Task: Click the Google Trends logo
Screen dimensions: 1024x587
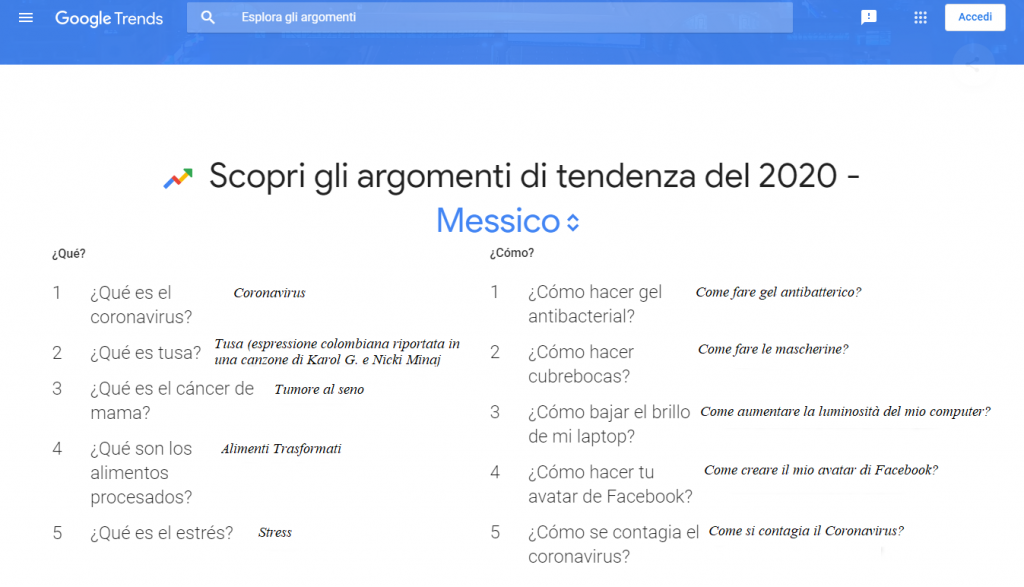Action: 109,18
